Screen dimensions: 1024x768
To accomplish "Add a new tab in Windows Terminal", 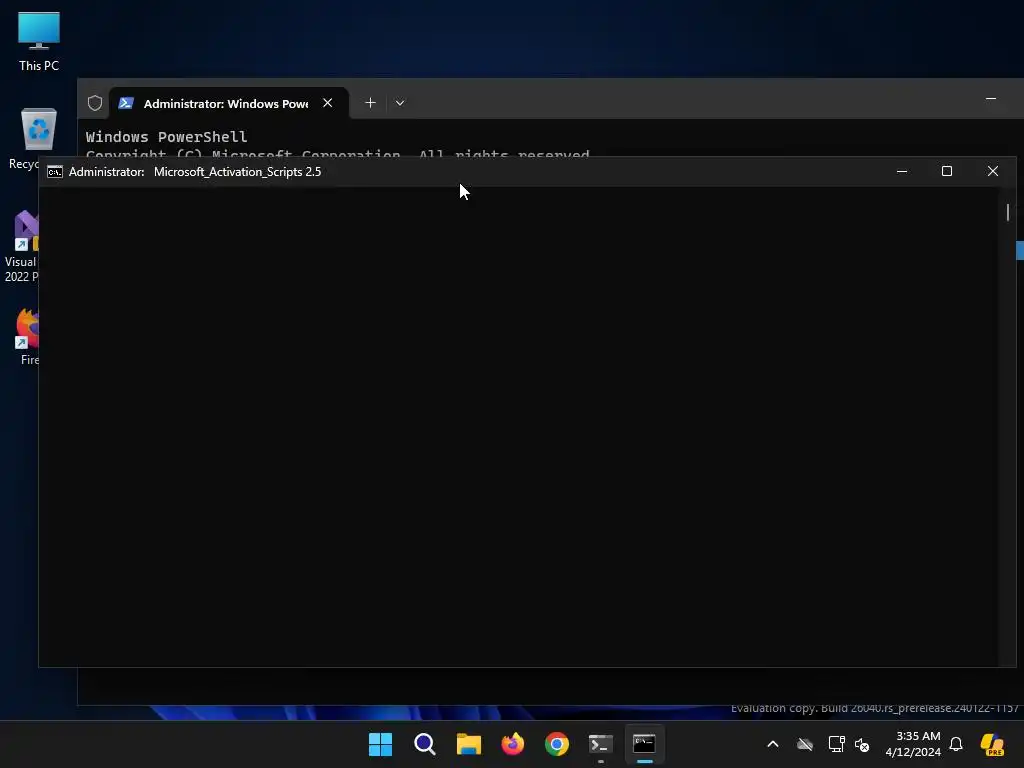I will click(370, 103).
